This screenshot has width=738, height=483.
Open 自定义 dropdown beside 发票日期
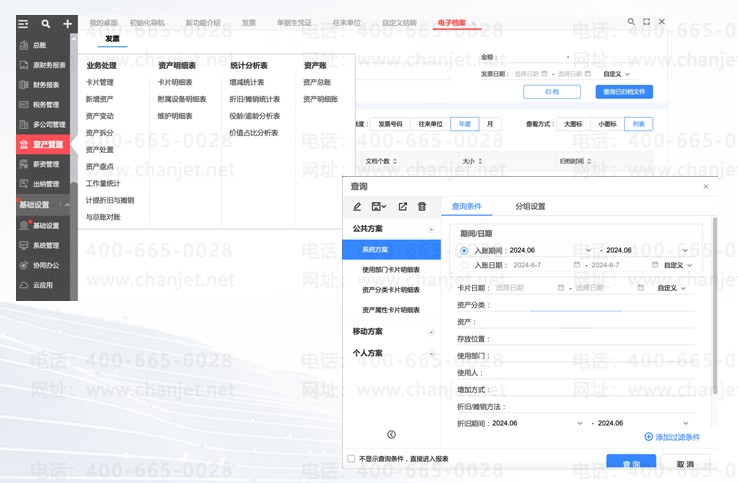pyautogui.click(x=617, y=74)
